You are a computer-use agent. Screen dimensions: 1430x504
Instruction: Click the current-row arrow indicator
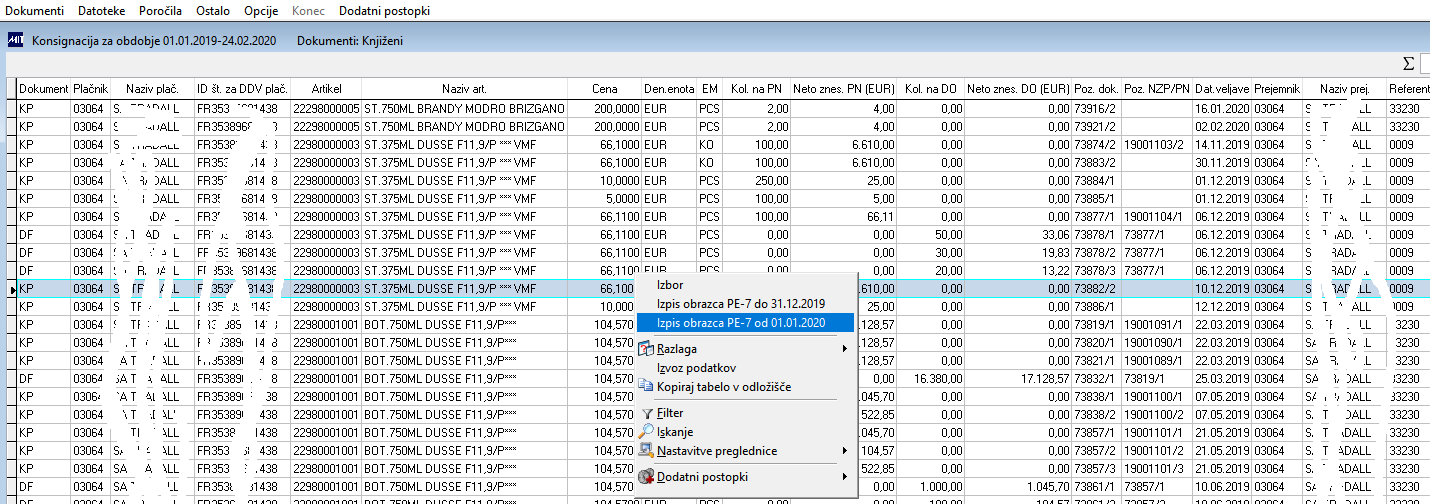click(11, 288)
